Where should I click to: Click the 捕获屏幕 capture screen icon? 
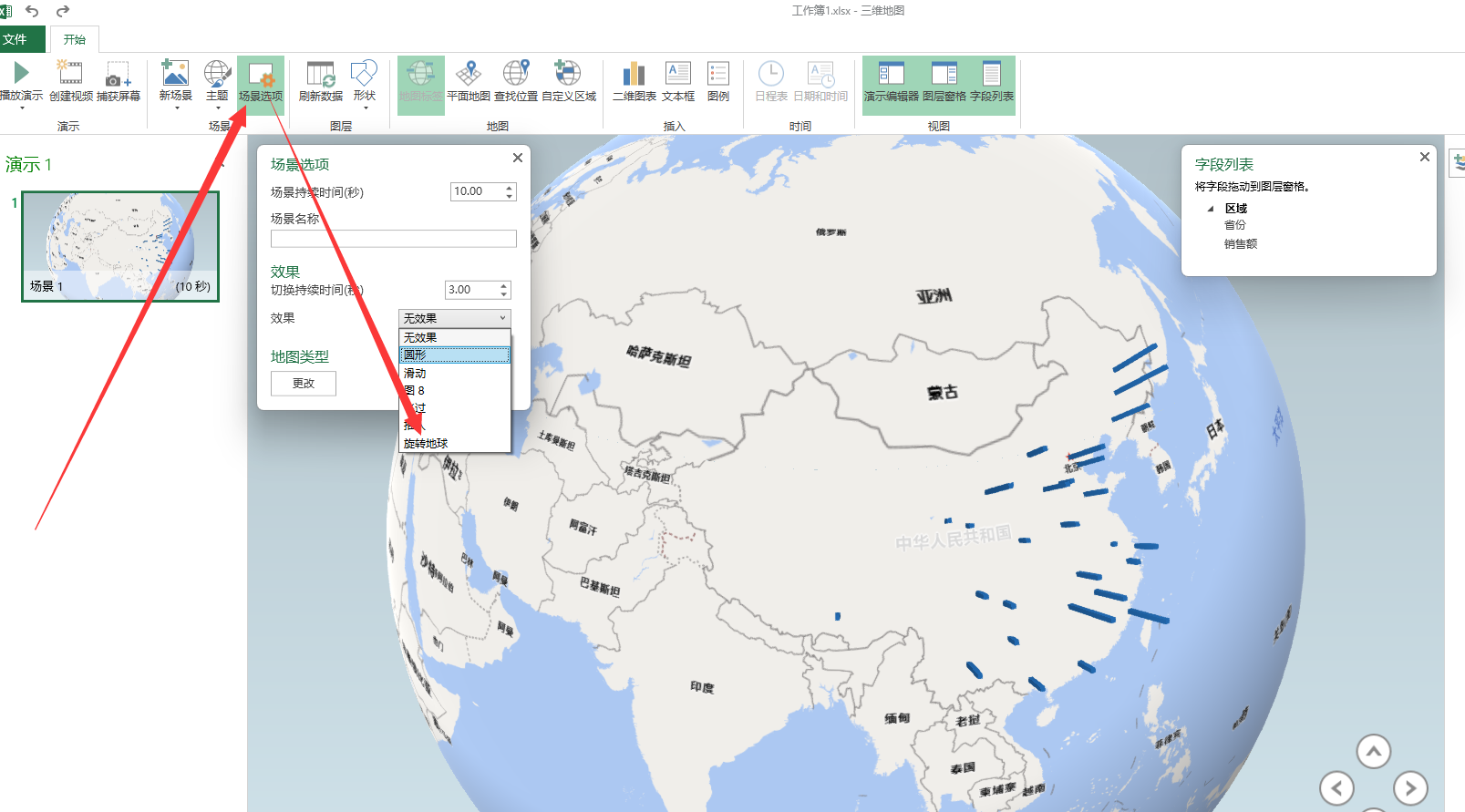pyautogui.click(x=119, y=73)
